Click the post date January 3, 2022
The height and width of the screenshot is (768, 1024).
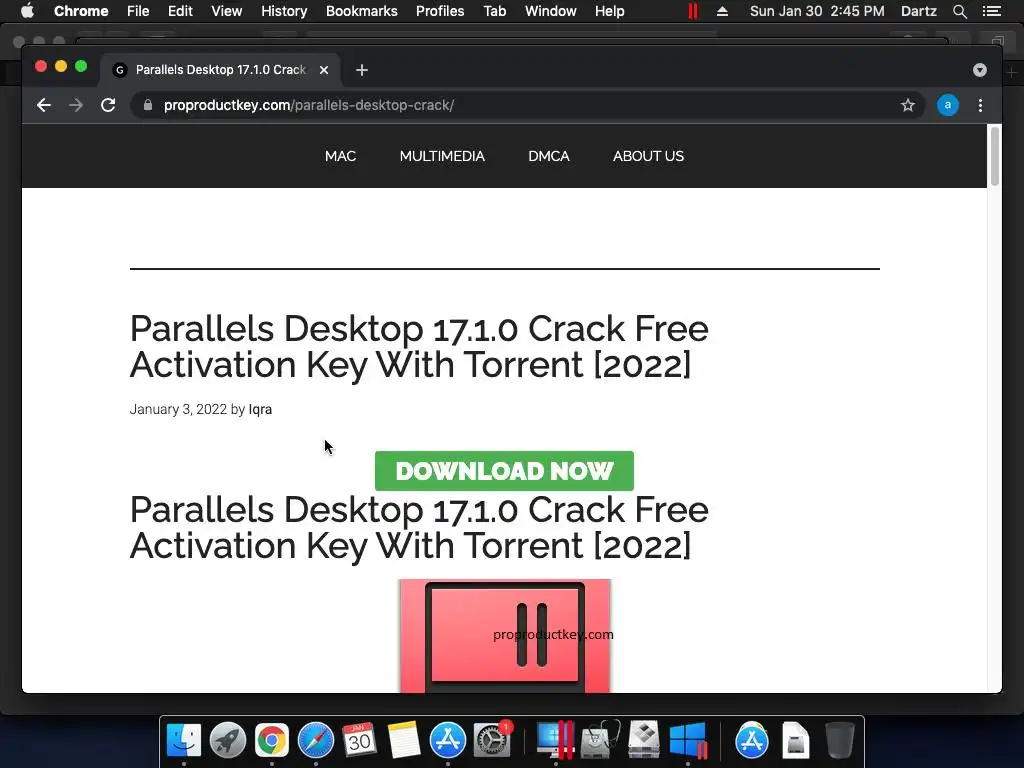tap(178, 409)
